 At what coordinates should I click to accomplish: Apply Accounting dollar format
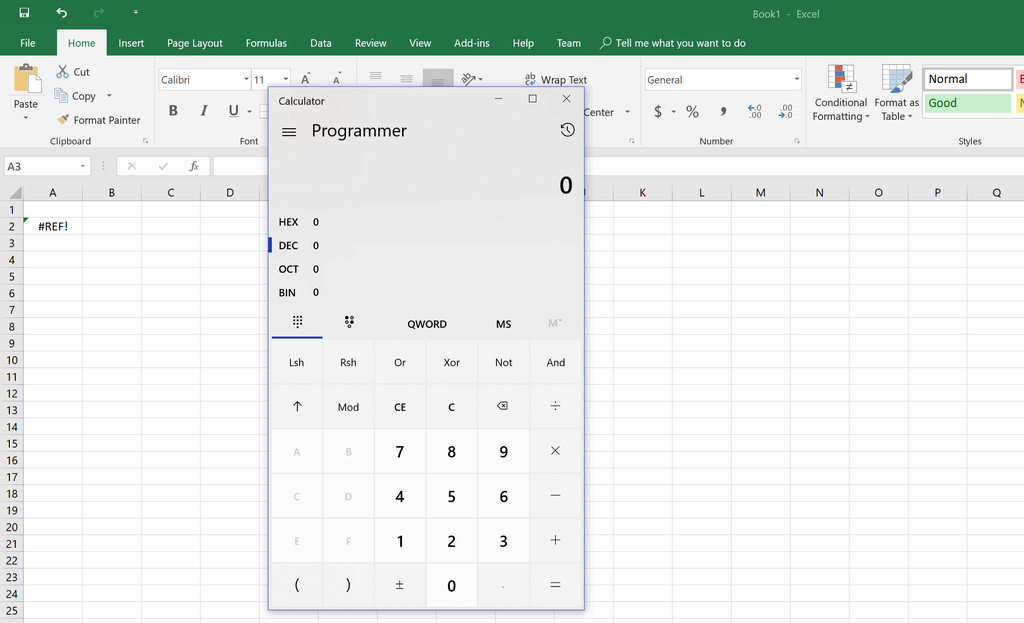pyautogui.click(x=658, y=112)
